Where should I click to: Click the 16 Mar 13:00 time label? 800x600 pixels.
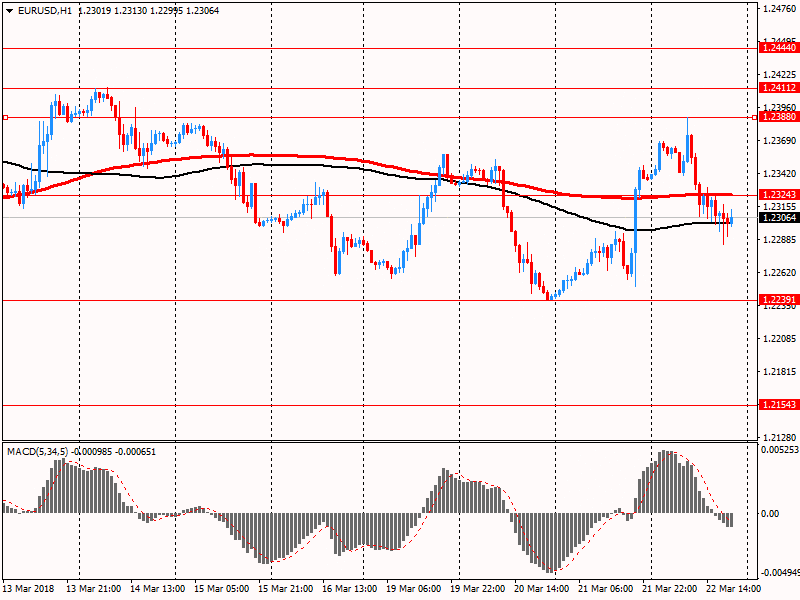pyautogui.click(x=349, y=589)
